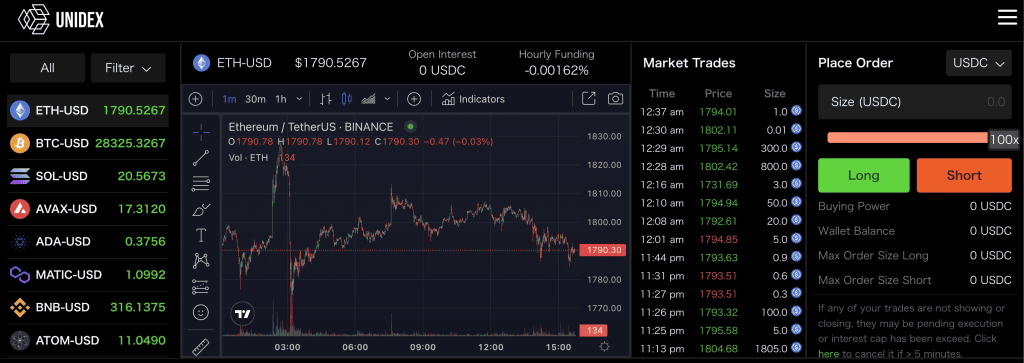Choose the brush drawing tool
Viewport: 1024px width, 363px height.
pyautogui.click(x=201, y=210)
